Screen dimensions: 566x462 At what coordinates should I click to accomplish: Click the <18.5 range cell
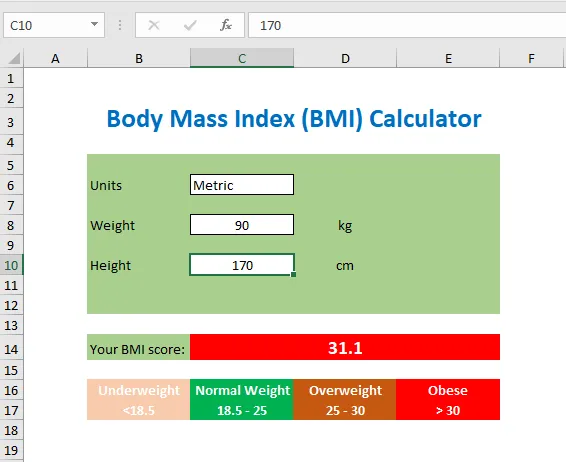139,410
